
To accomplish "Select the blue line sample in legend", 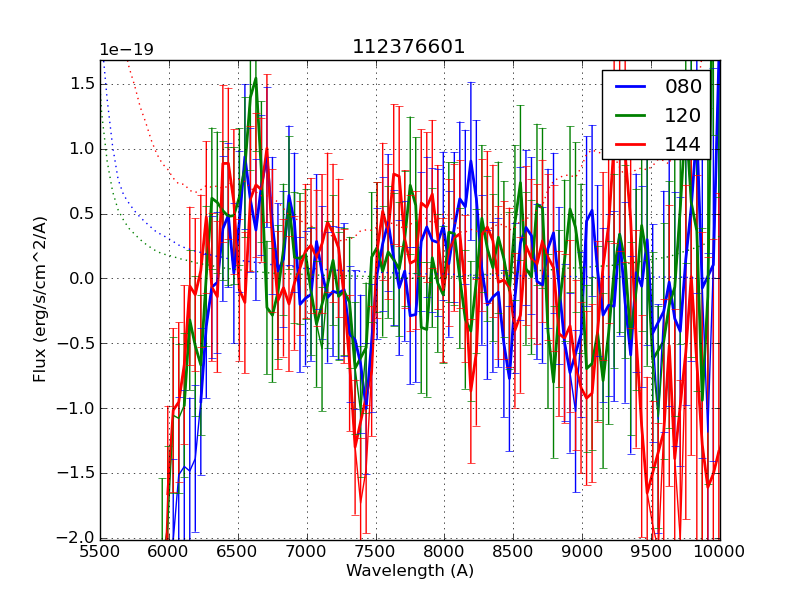I will point(630,87).
